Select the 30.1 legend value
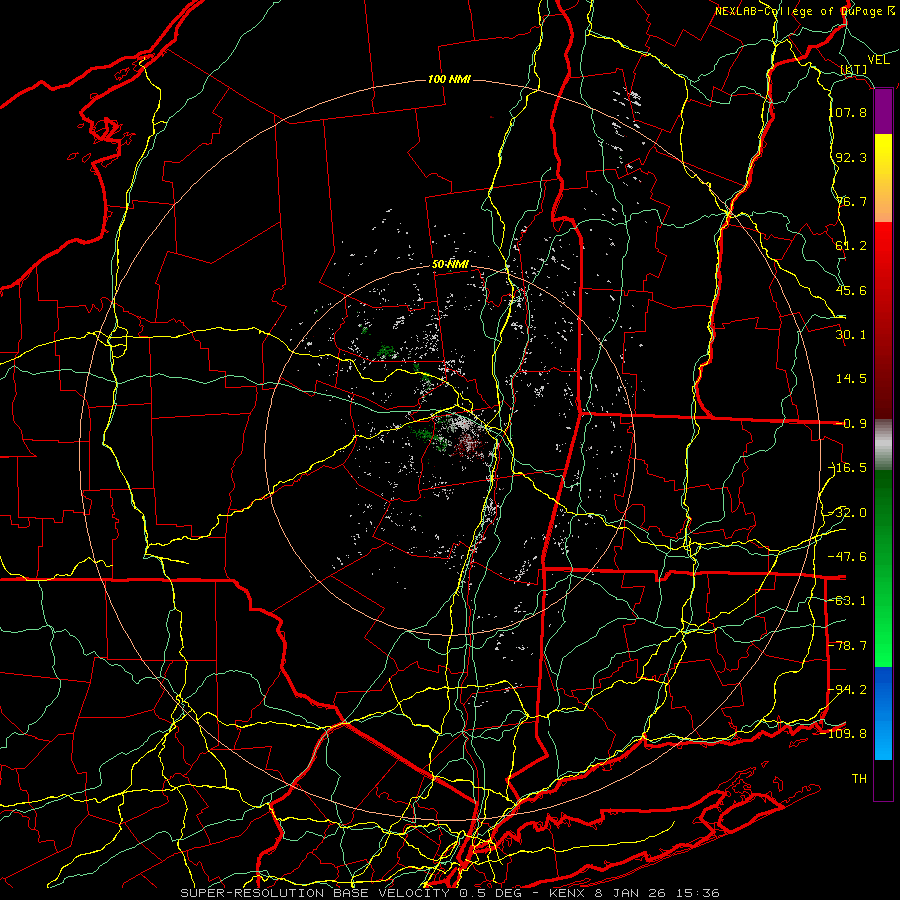900x900 pixels. [x=851, y=335]
